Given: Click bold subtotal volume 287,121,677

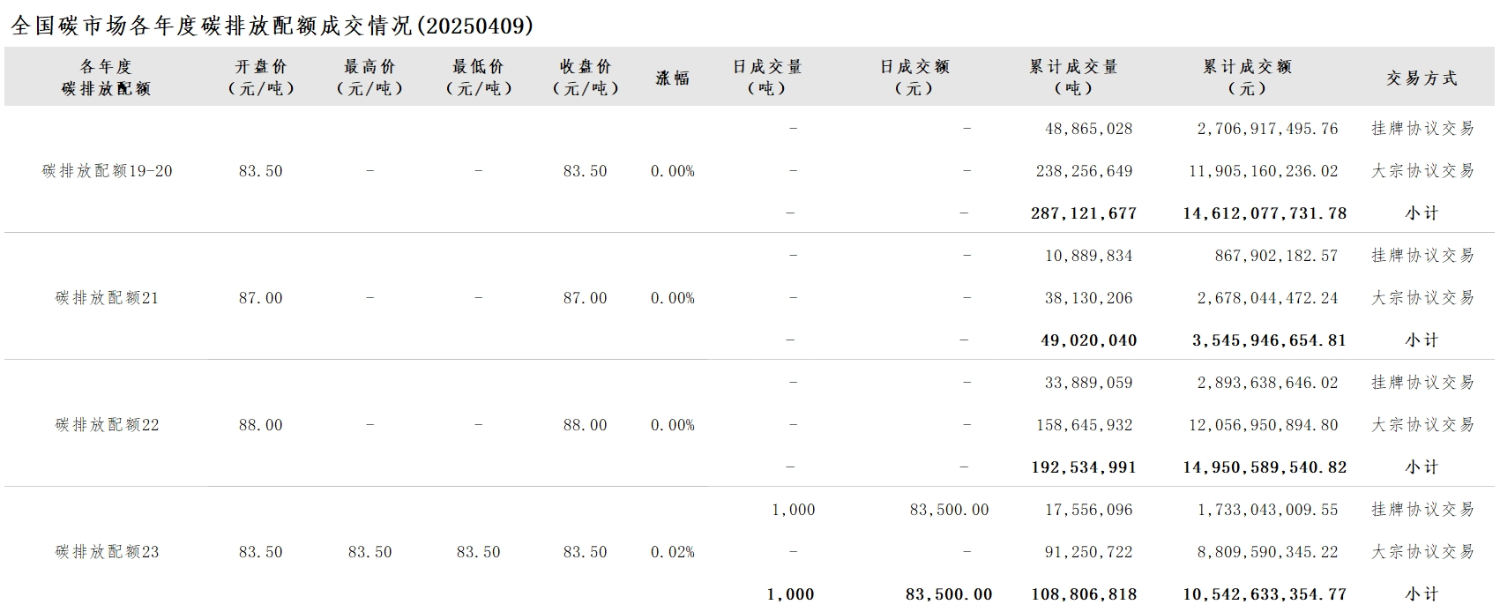Looking at the screenshot, I should click(x=1084, y=213).
